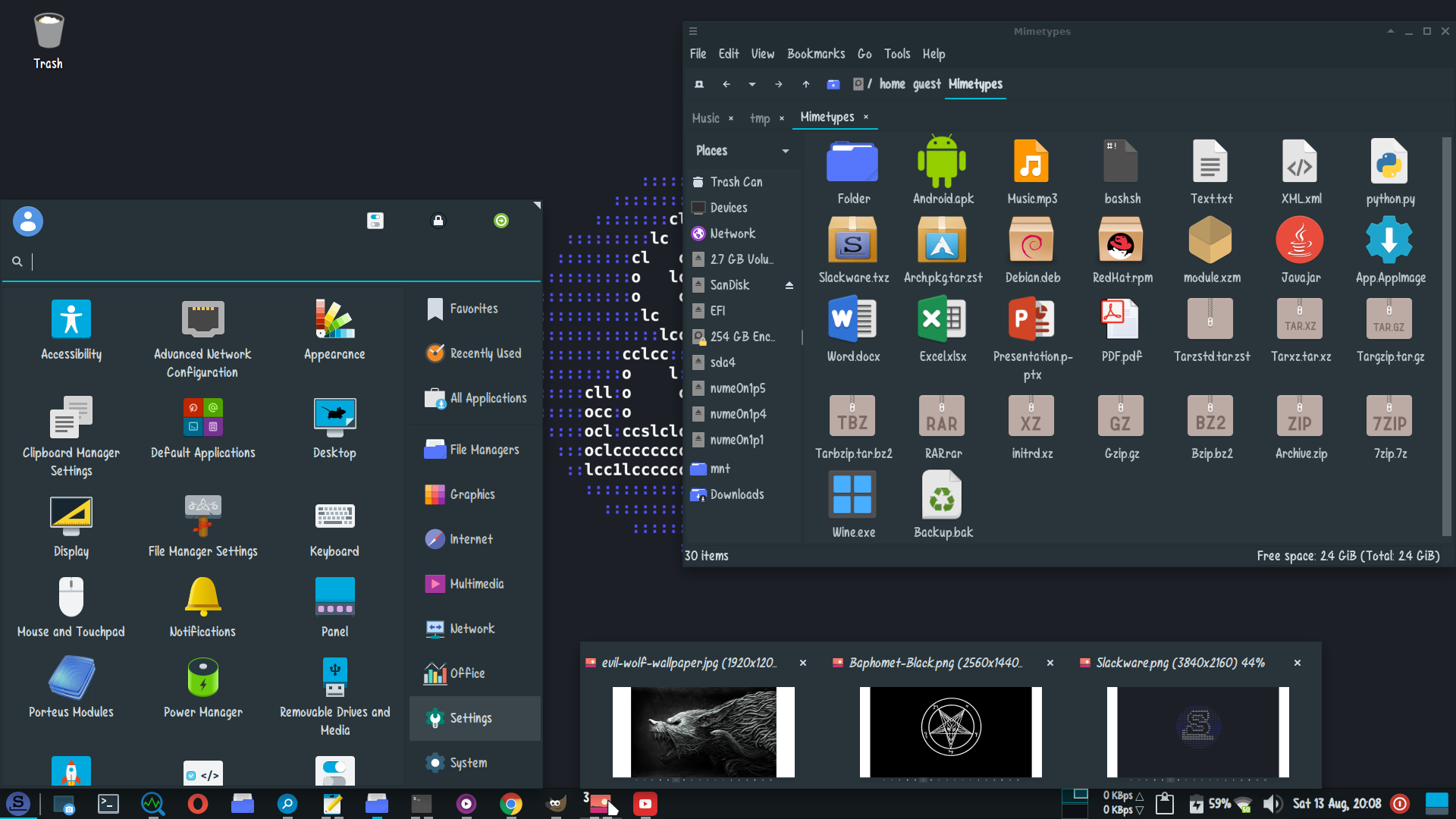
Task: Select the All Applications category
Action: point(475,398)
